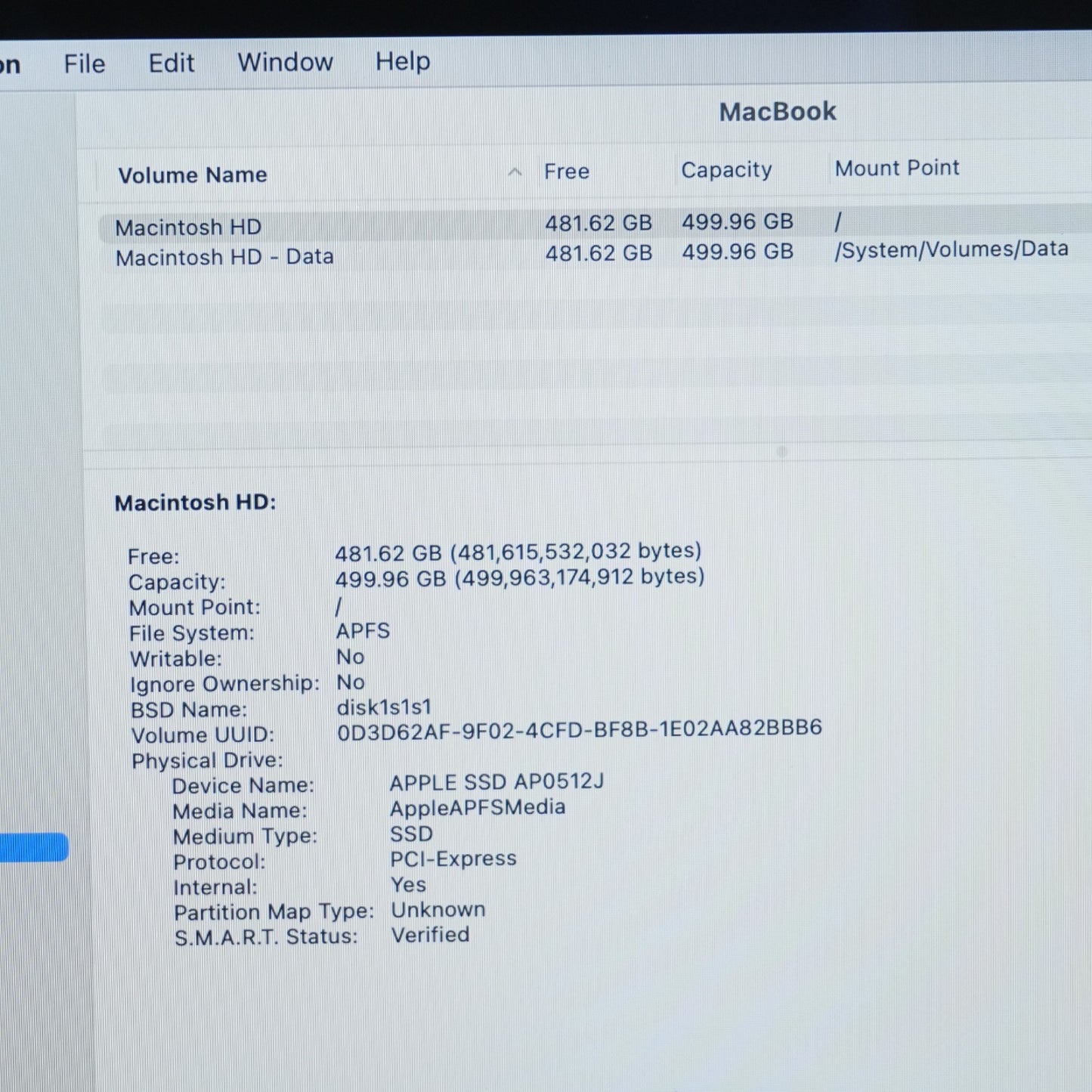Sort by the Capacity column header
Viewport: 1092px width, 1092px height.
tap(726, 170)
